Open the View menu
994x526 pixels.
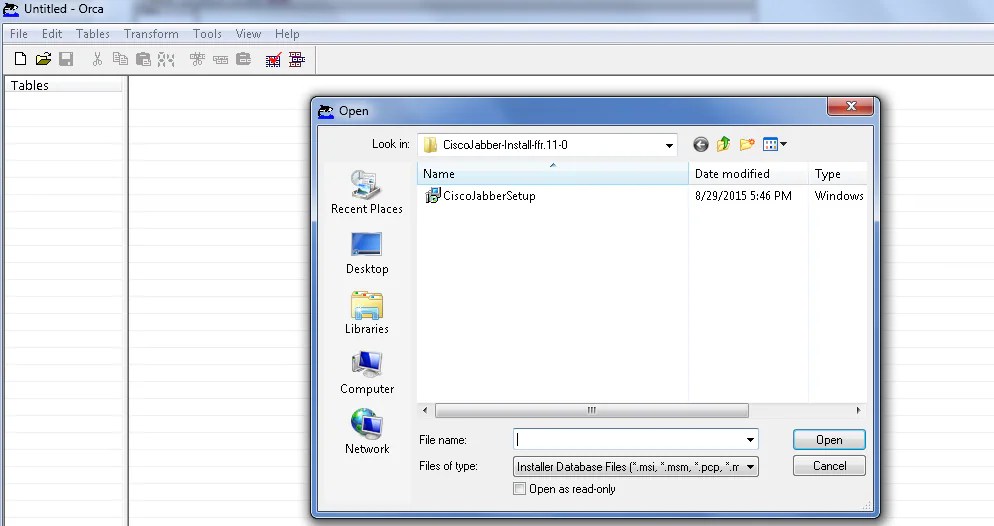pyautogui.click(x=248, y=34)
